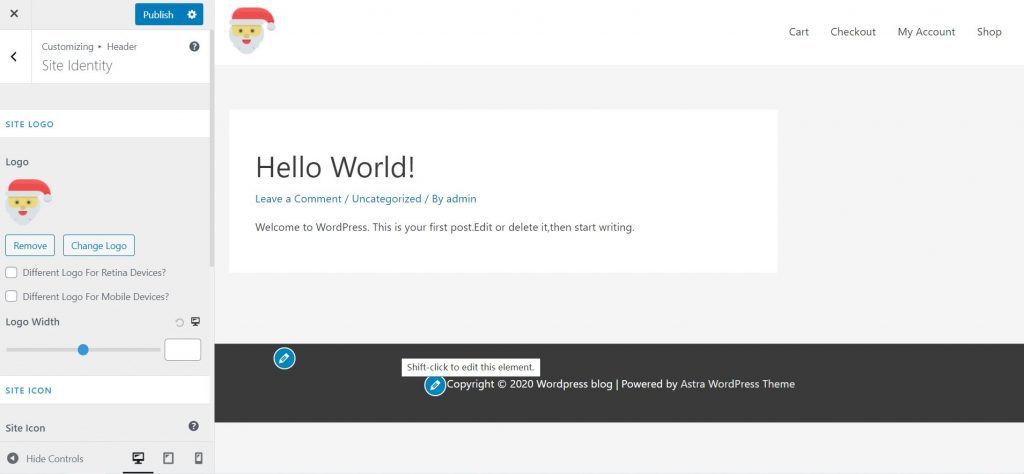Open publish settings gear icon

(x=192, y=14)
